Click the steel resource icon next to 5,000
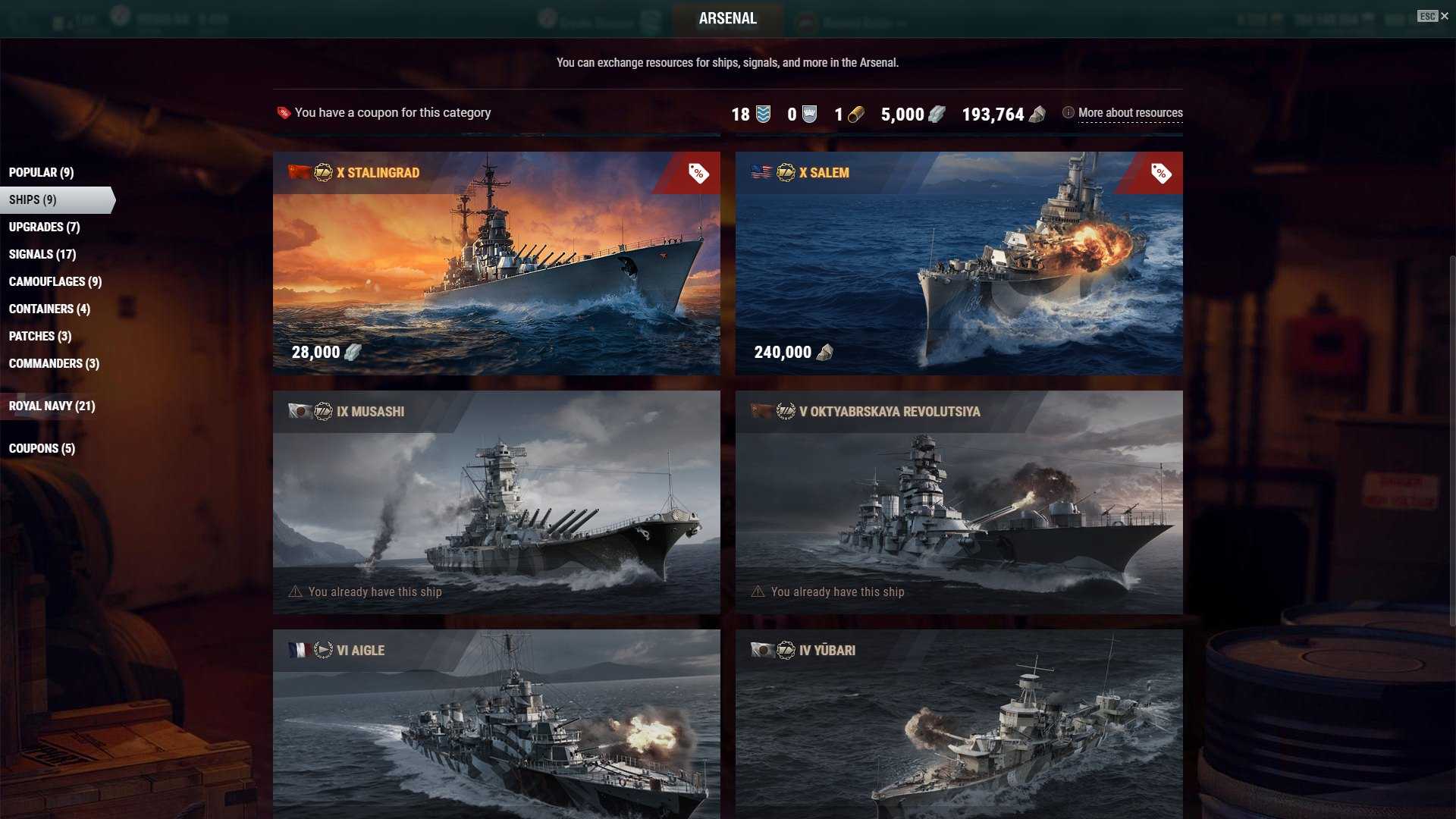Viewport: 1456px width, 819px height. [x=937, y=114]
